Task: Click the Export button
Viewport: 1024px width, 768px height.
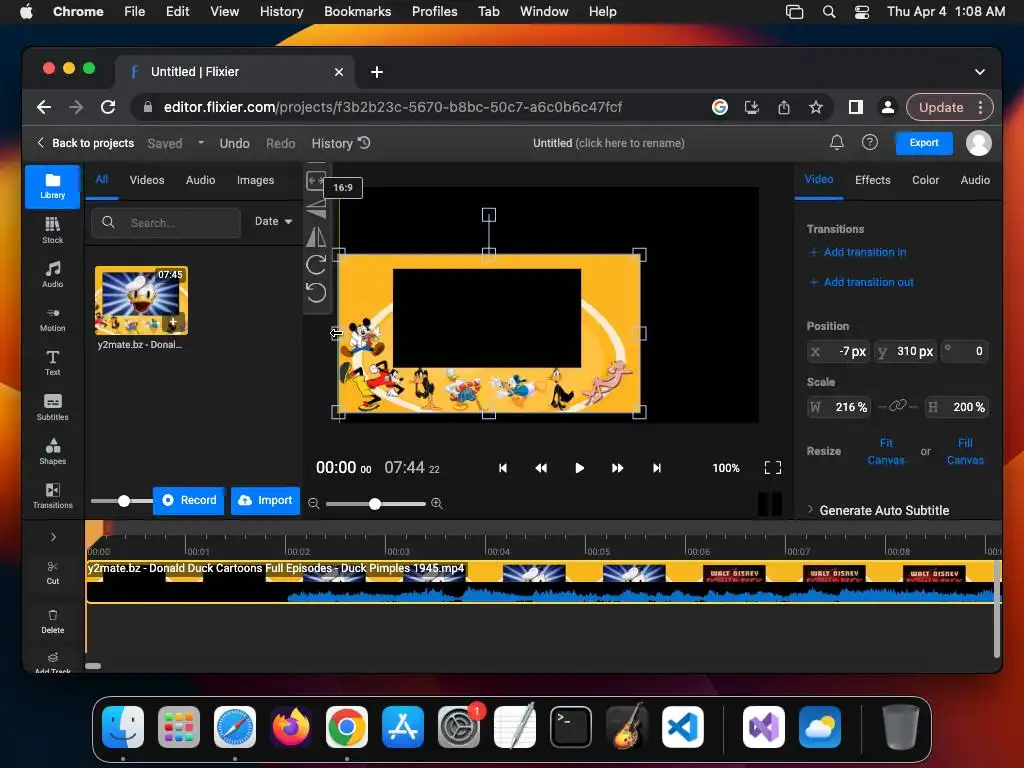Action: point(923,142)
